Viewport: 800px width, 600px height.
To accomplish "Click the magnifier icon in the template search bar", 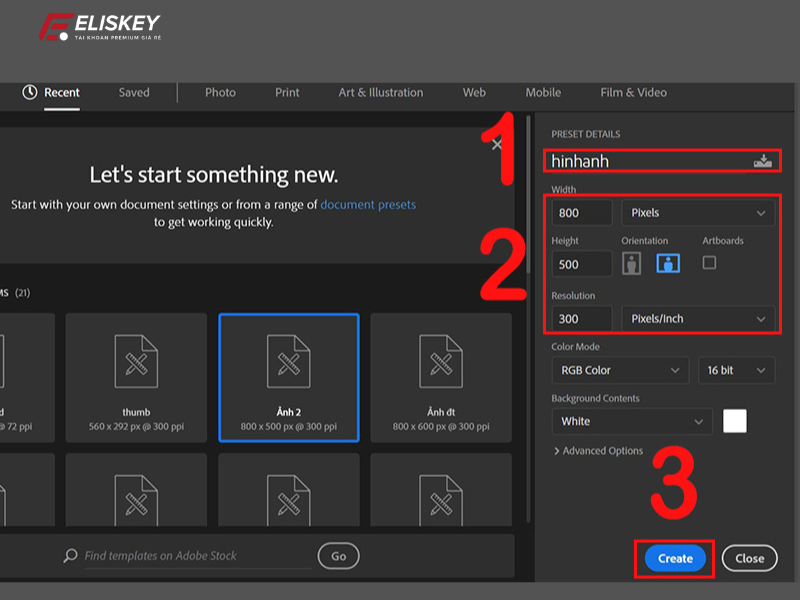I will [x=69, y=556].
